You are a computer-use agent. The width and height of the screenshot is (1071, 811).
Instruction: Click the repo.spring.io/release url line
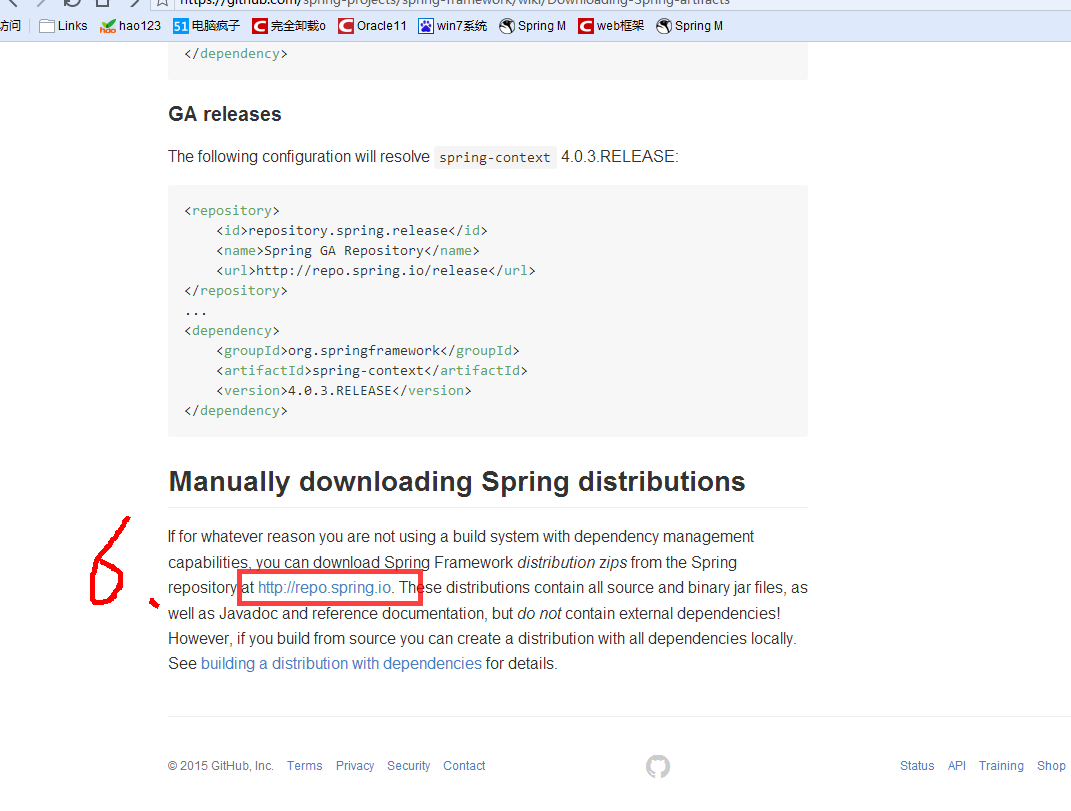376,271
